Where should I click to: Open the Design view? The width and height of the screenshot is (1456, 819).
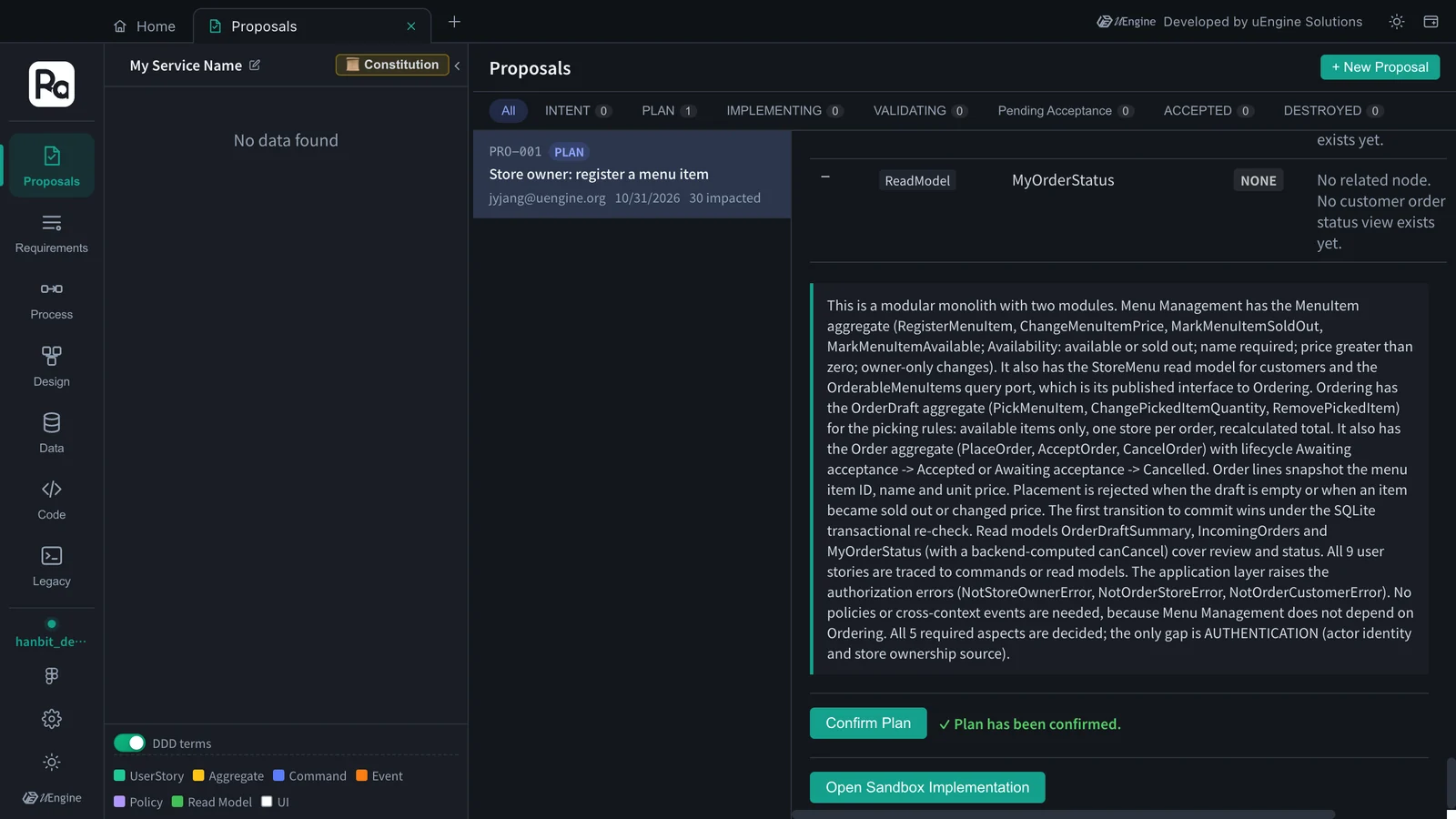point(52,366)
